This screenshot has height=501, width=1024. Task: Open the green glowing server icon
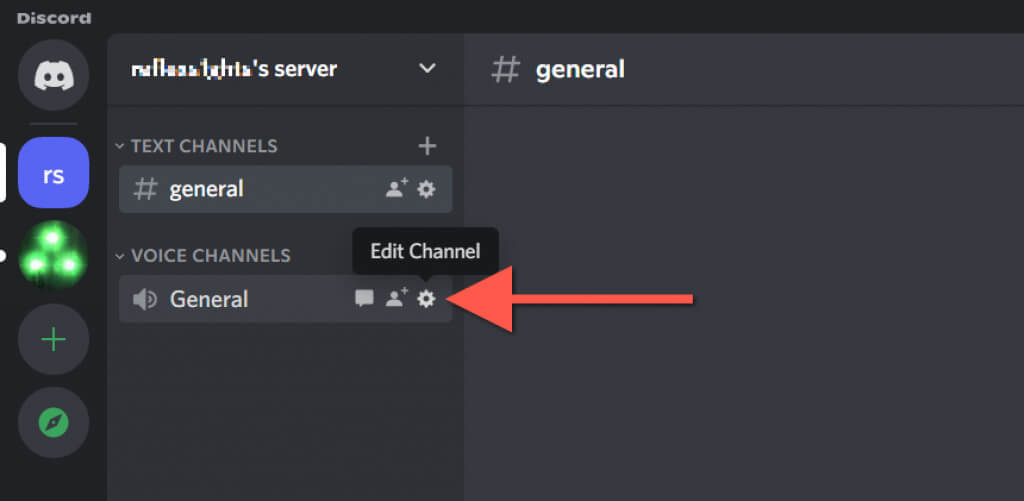point(53,256)
